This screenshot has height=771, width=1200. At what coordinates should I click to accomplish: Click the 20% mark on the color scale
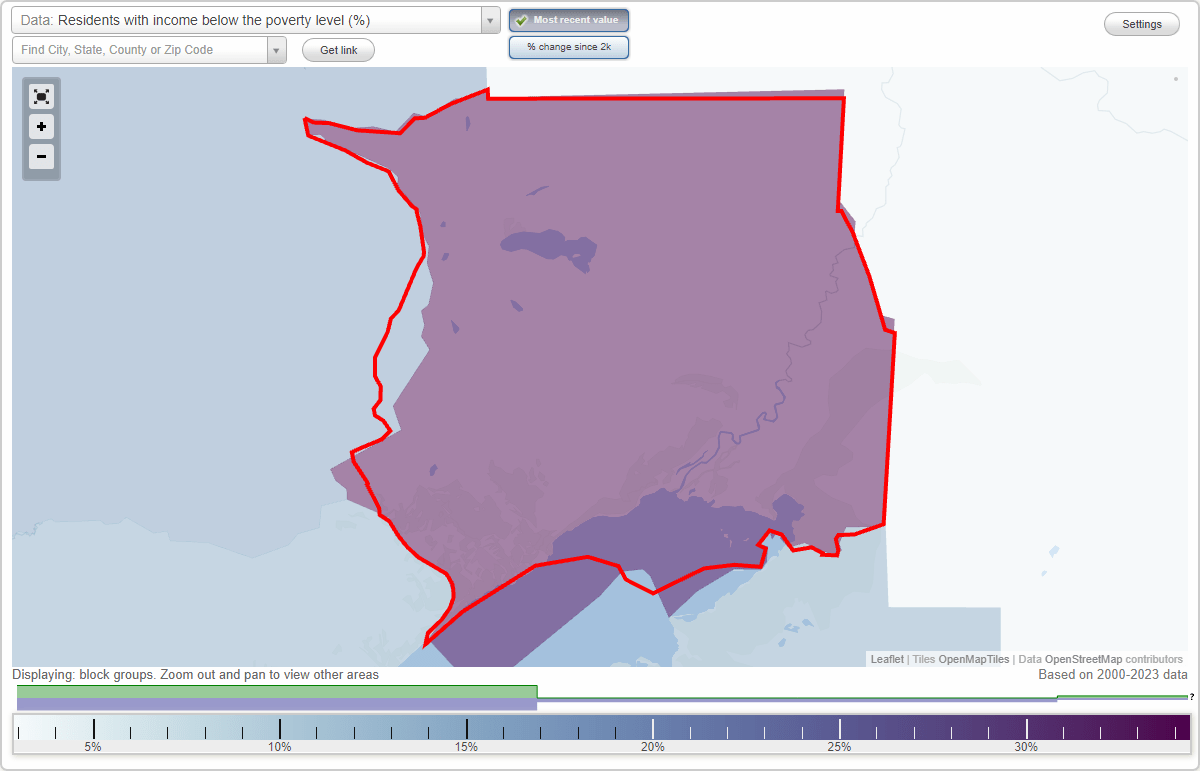click(653, 731)
